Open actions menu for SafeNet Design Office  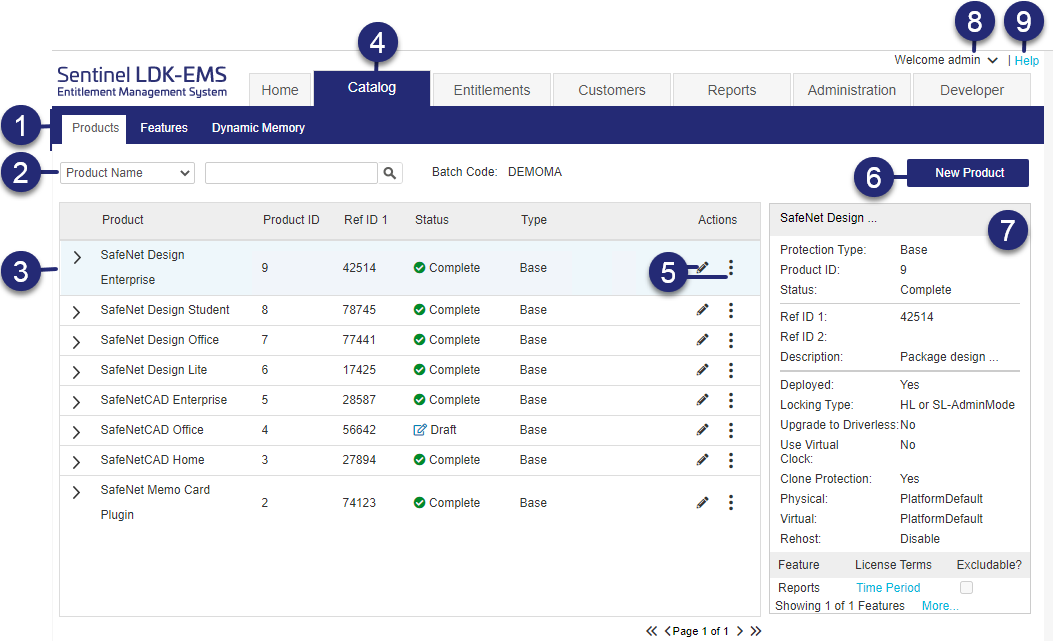point(731,340)
